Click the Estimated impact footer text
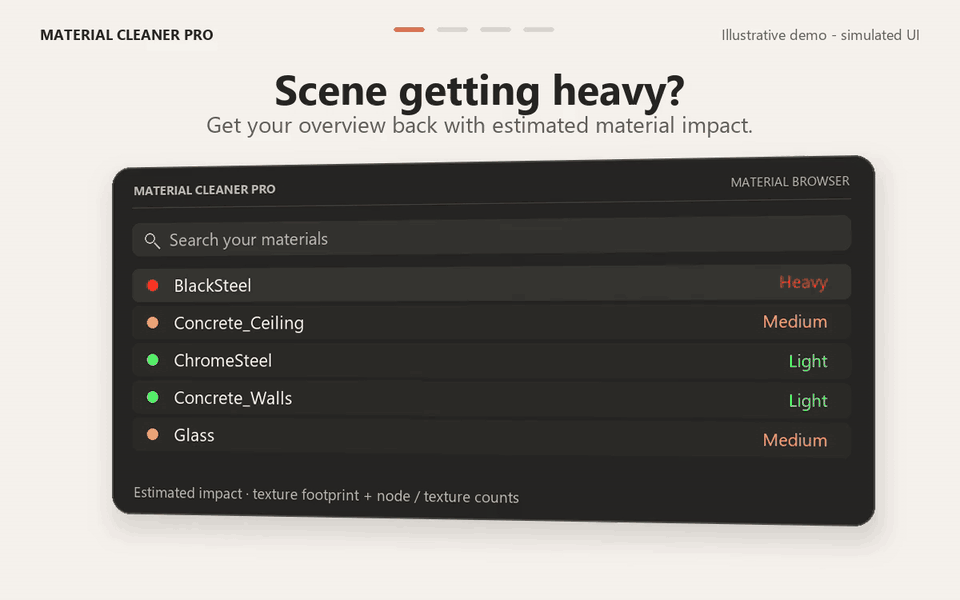The image size is (960, 600). 326,495
